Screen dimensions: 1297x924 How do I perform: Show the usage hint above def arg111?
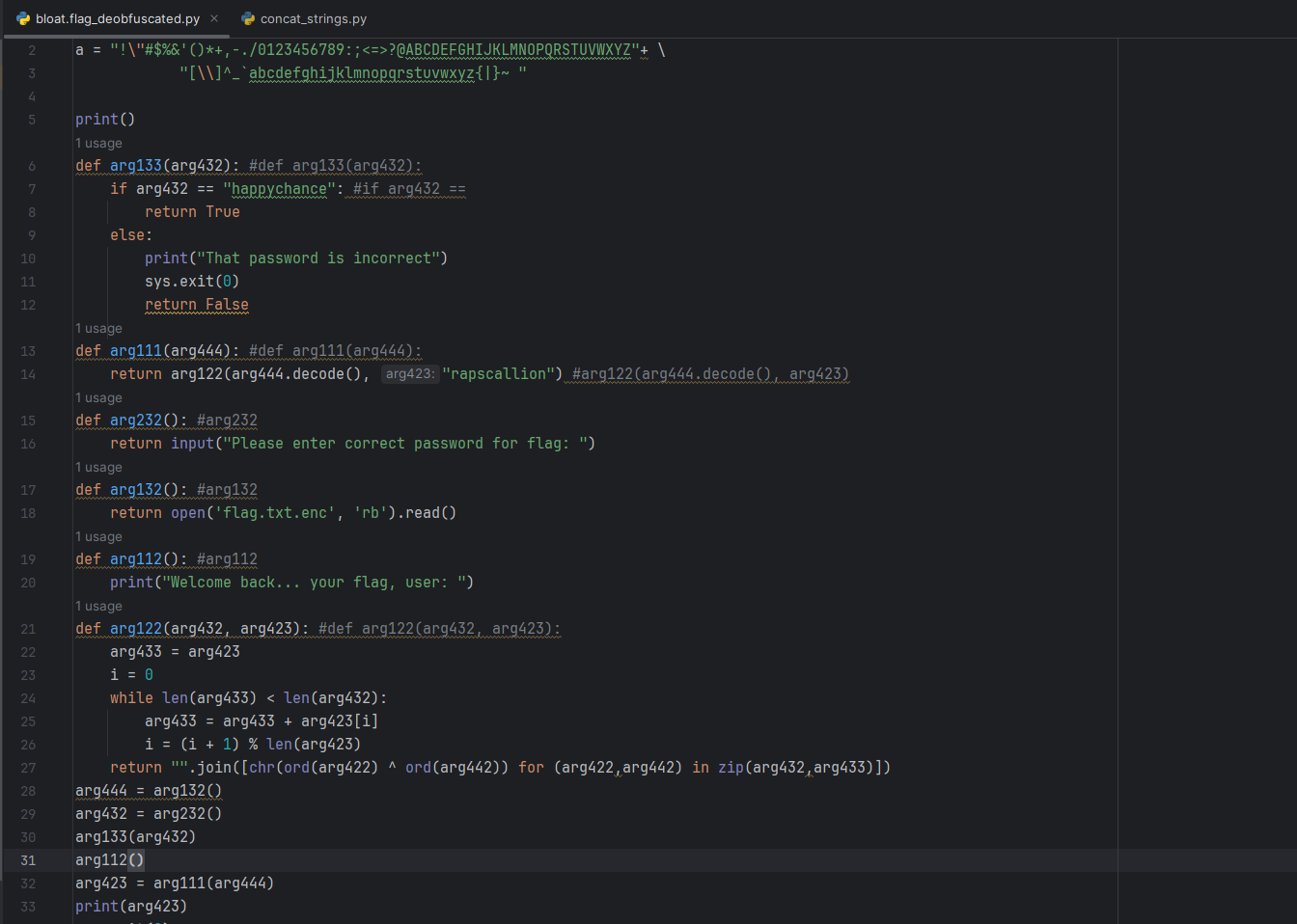tap(98, 328)
